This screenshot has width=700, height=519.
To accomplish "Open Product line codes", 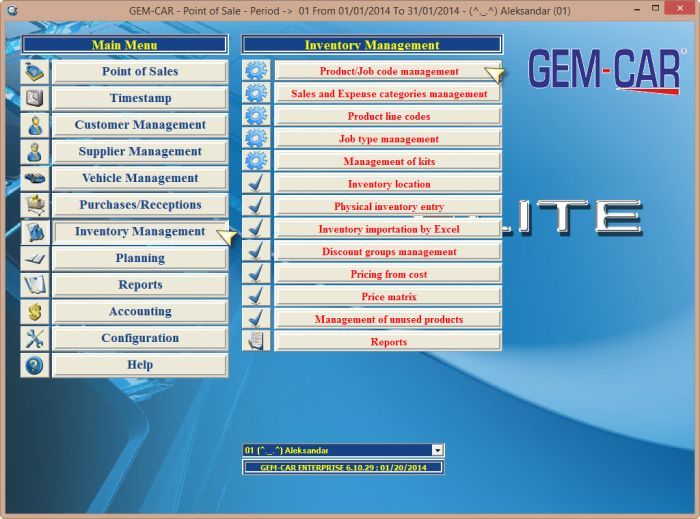I will coord(388,116).
